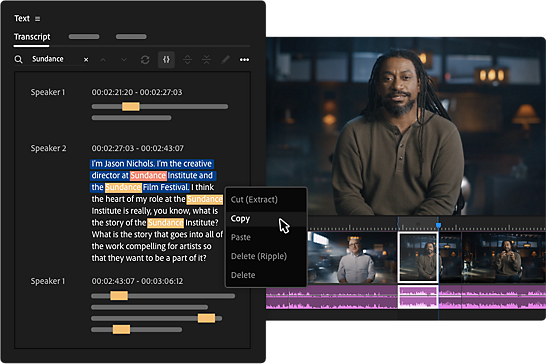
Task: Open the second placeholder tab
Action: (84, 37)
